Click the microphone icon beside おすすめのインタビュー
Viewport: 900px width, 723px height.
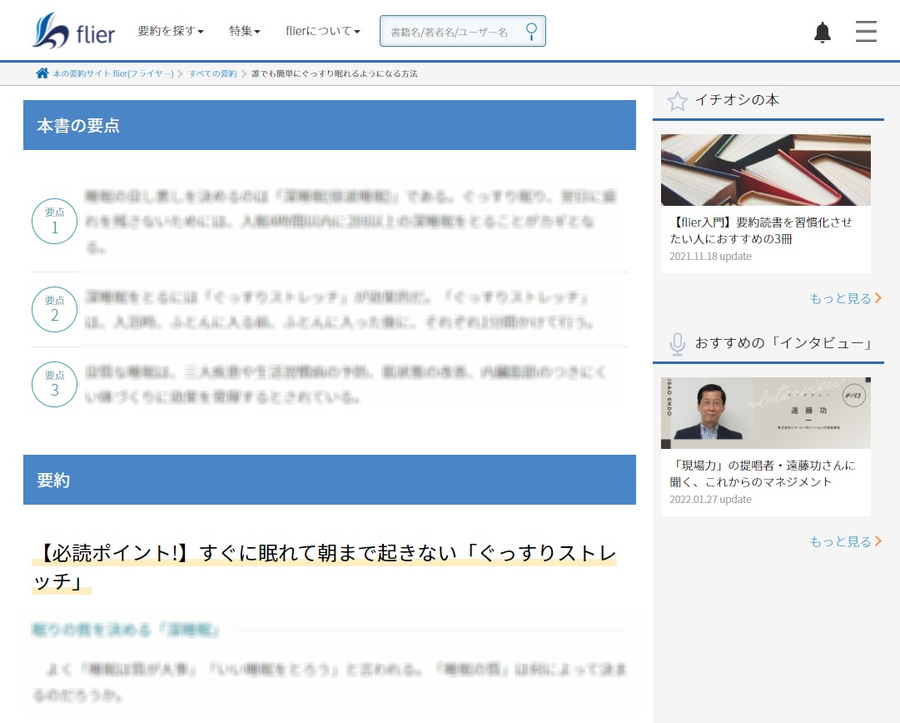pos(677,344)
